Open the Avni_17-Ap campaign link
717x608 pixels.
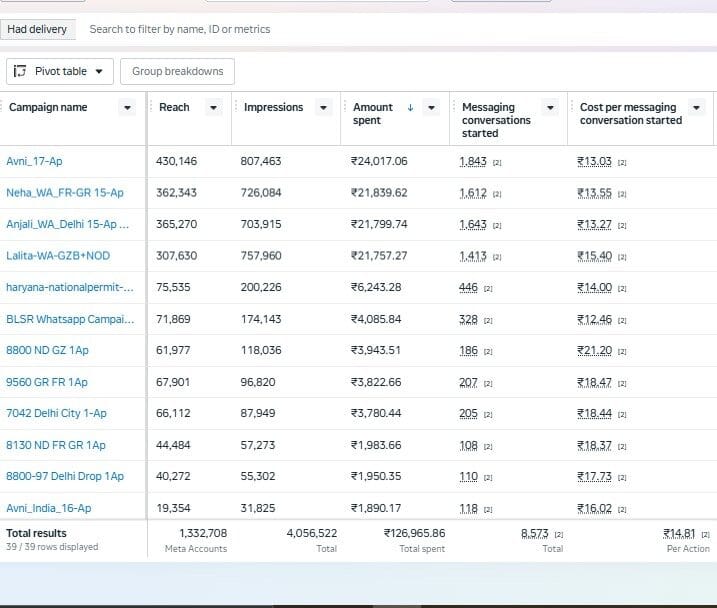(x=34, y=161)
